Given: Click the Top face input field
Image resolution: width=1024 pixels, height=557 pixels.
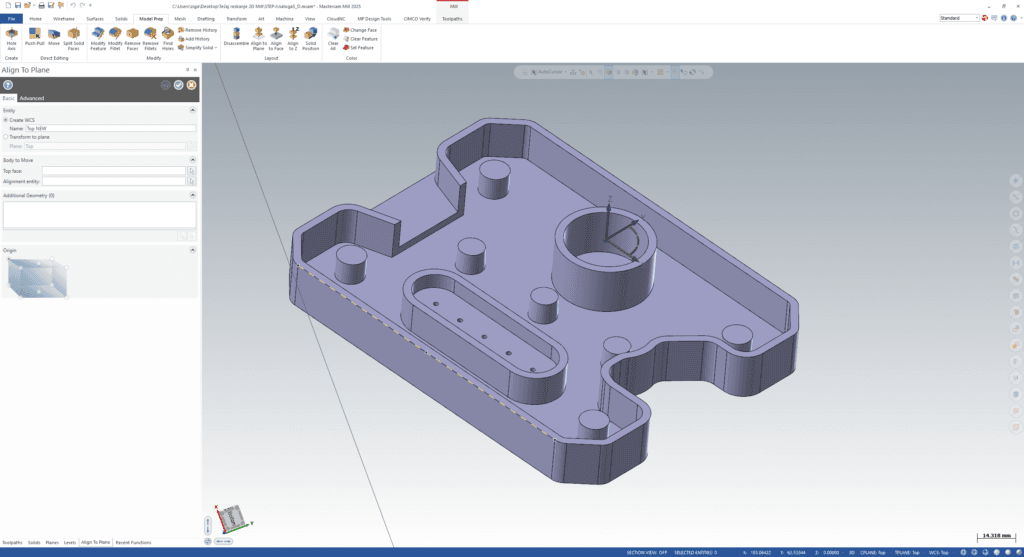Looking at the screenshot, I should coord(113,171).
